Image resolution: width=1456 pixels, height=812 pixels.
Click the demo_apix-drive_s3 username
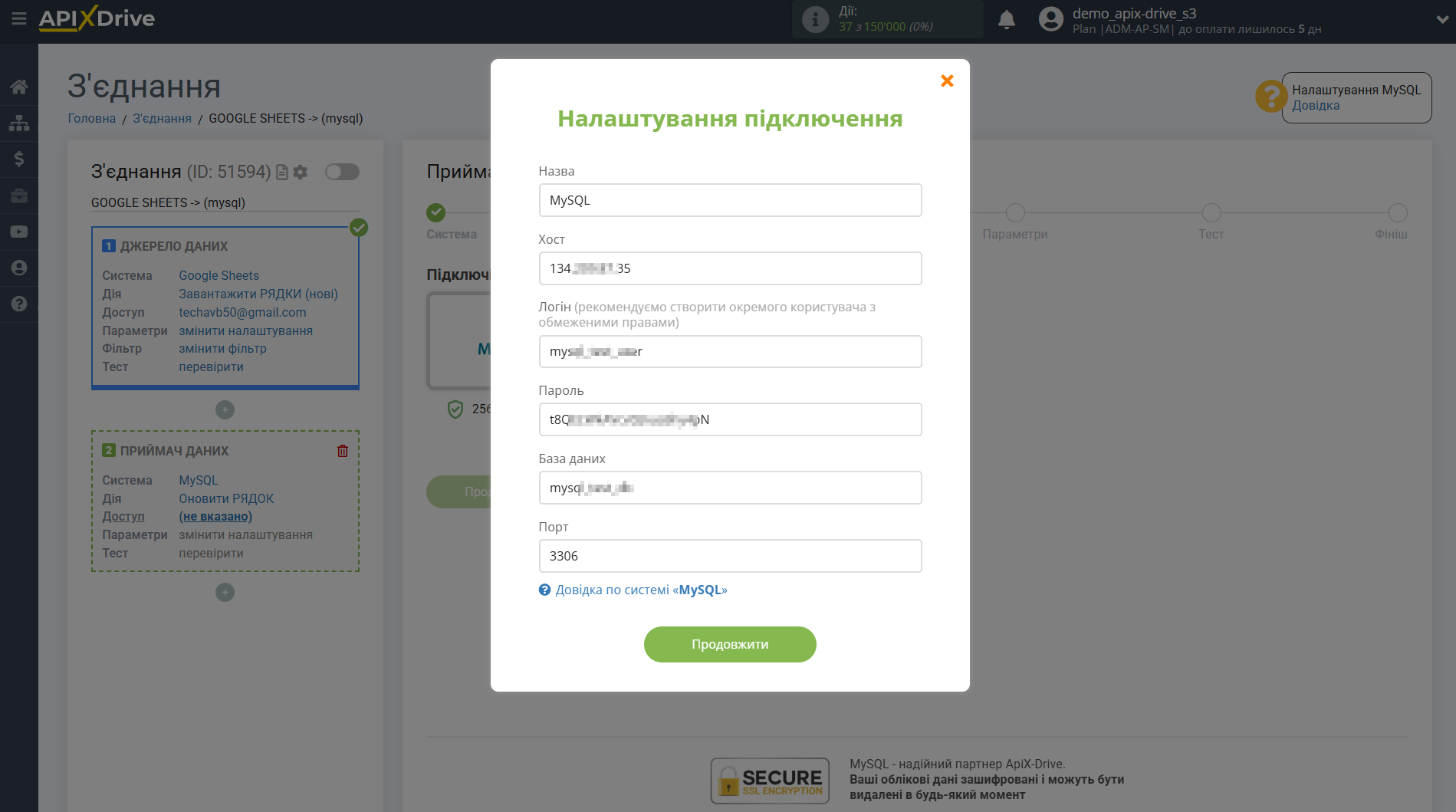[1134, 13]
